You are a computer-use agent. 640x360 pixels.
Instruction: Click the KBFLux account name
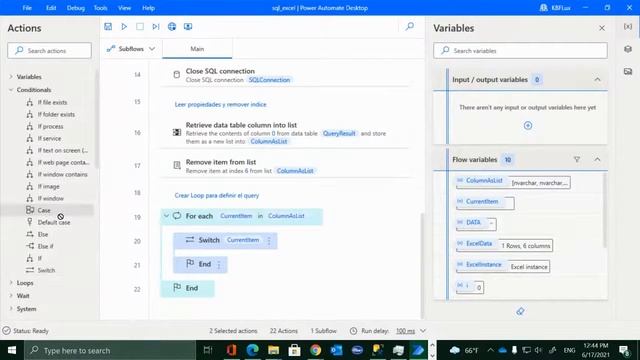(560, 8)
